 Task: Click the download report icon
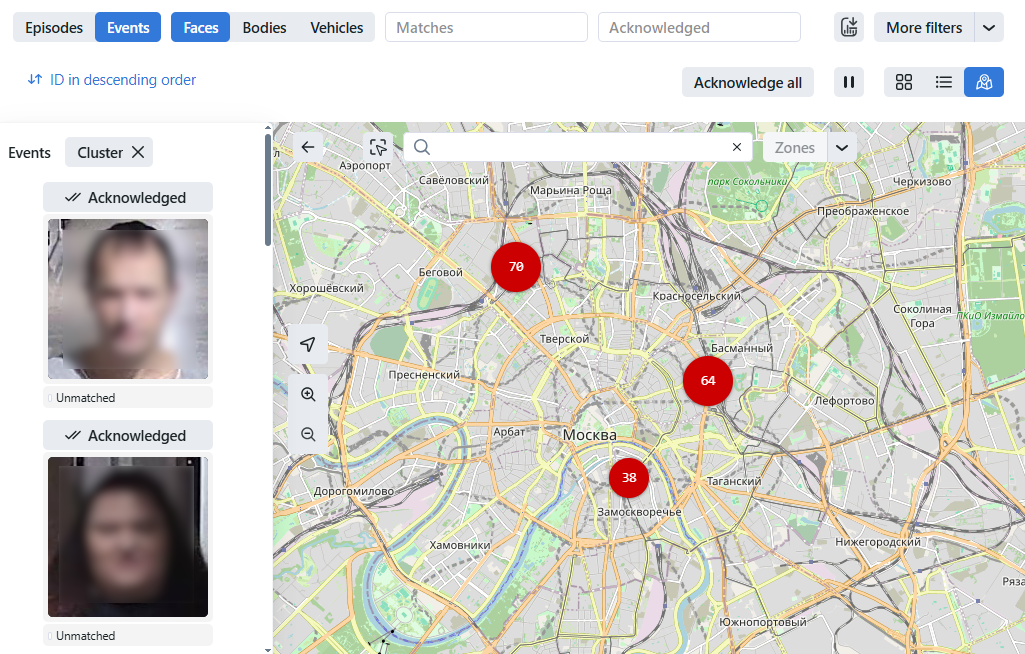coord(849,28)
